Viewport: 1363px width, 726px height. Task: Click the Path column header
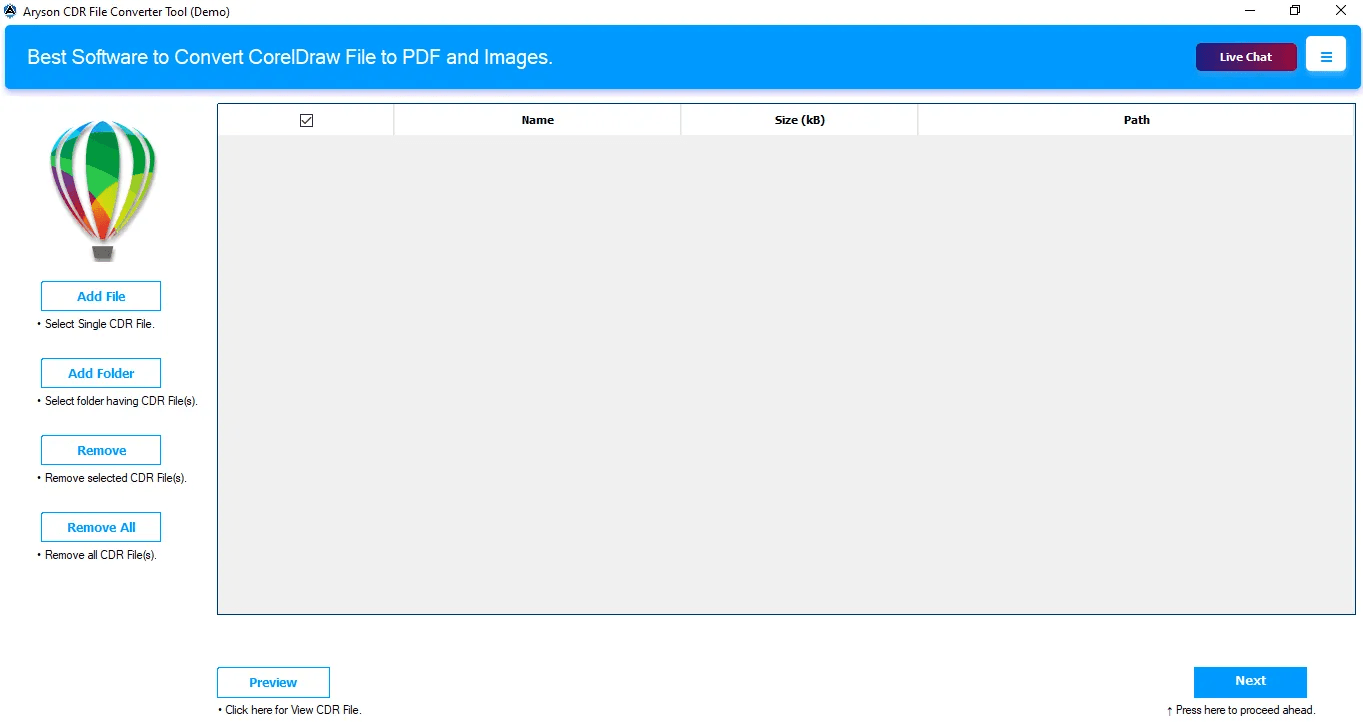click(x=1136, y=120)
